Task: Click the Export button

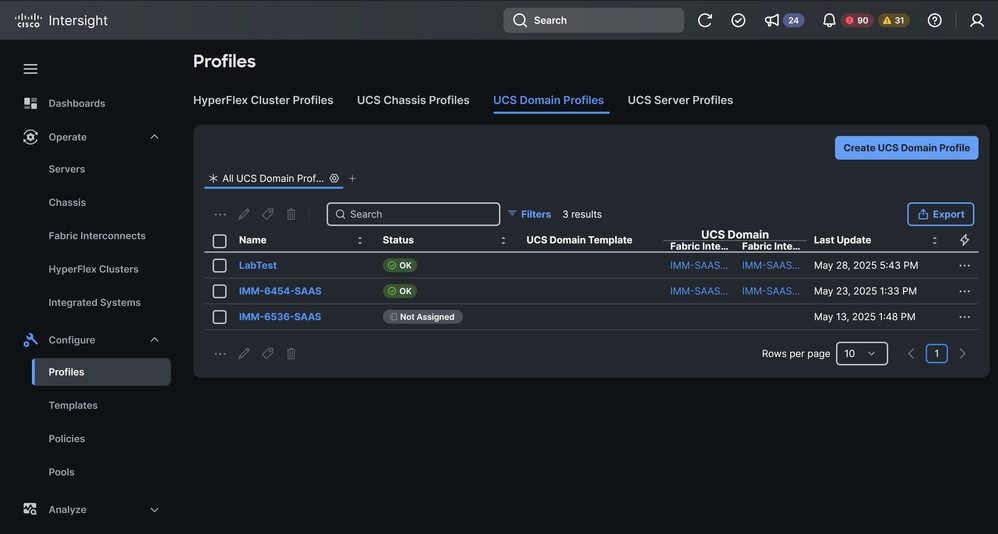Action: pos(941,214)
